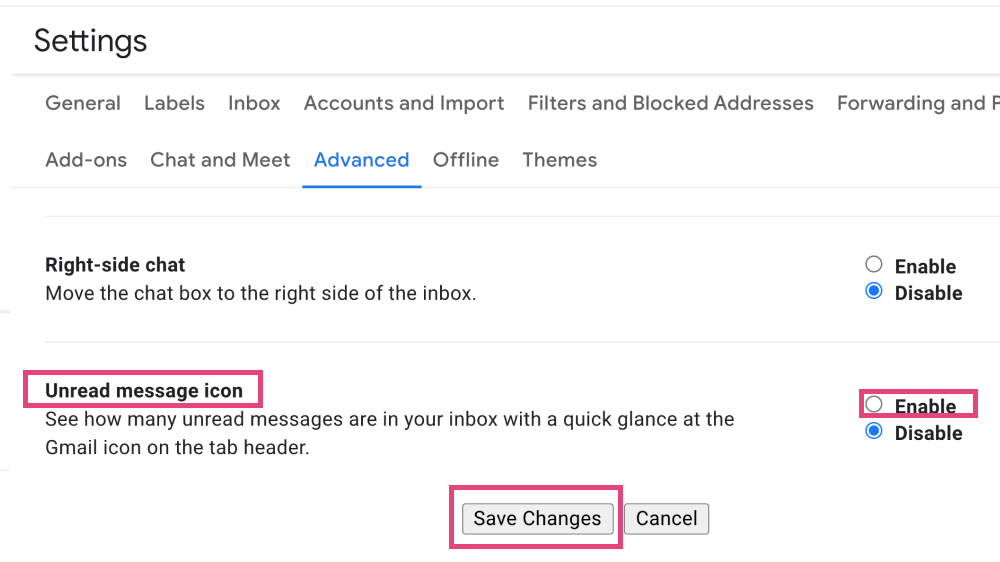1000x562 pixels.
Task: Enable Right-side chat radio button
Action: (874, 264)
